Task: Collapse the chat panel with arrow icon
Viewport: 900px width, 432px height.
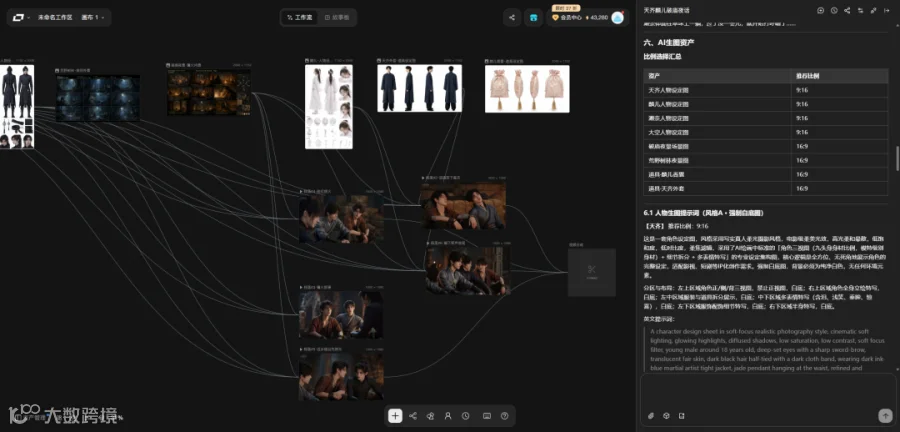Action: coord(887,10)
